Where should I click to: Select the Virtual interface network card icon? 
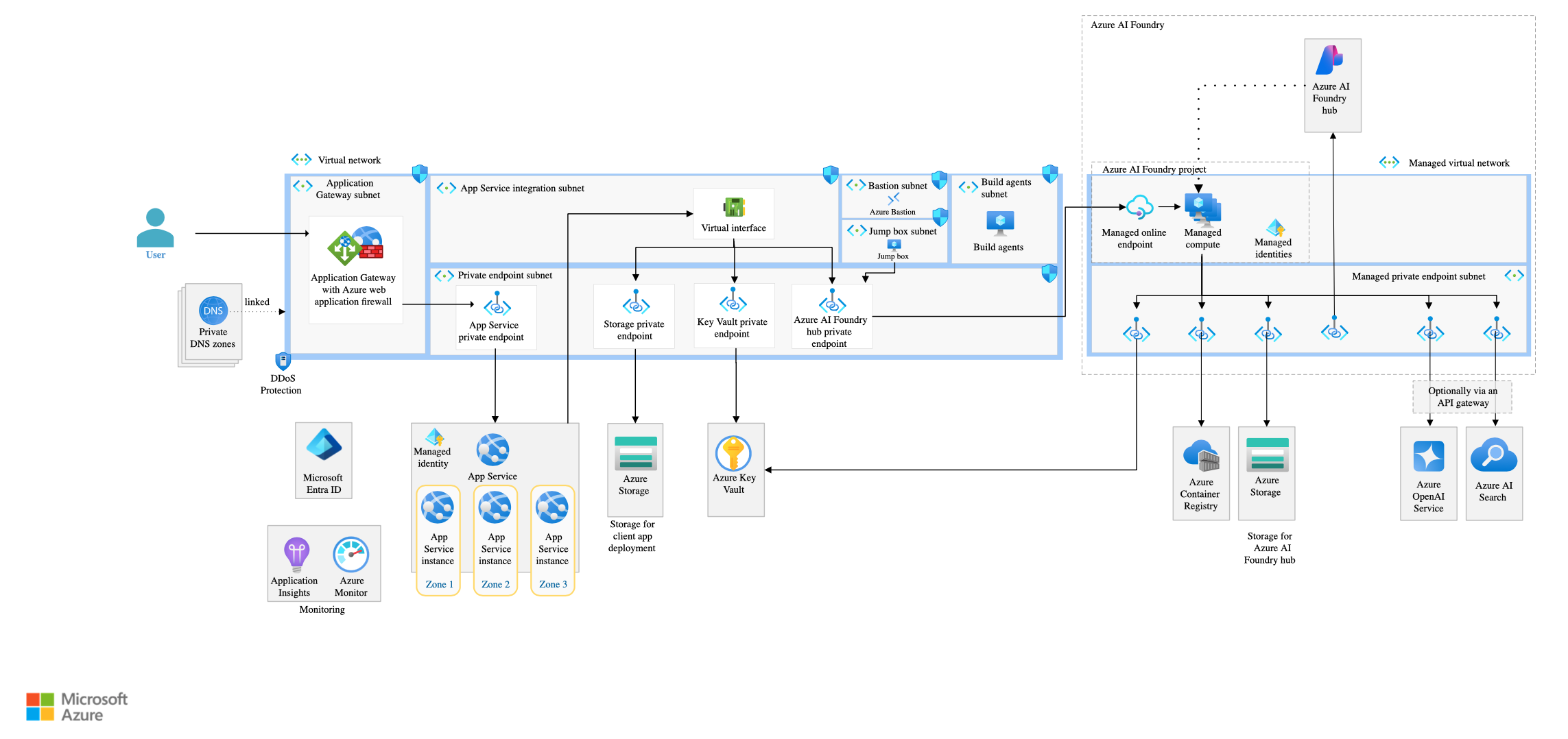(734, 206)
